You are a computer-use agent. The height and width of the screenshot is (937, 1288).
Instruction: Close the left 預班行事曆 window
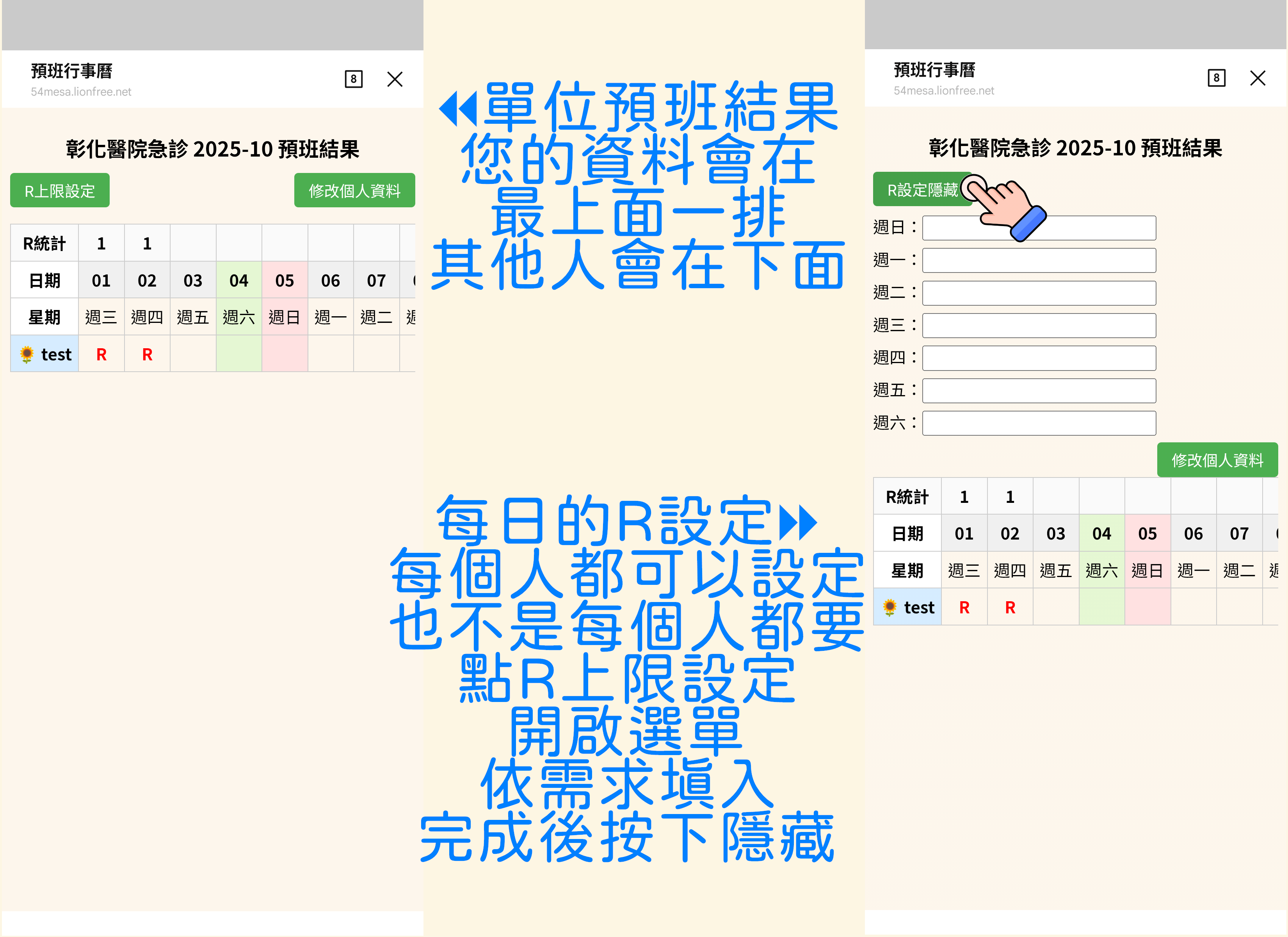click(395, 79)
